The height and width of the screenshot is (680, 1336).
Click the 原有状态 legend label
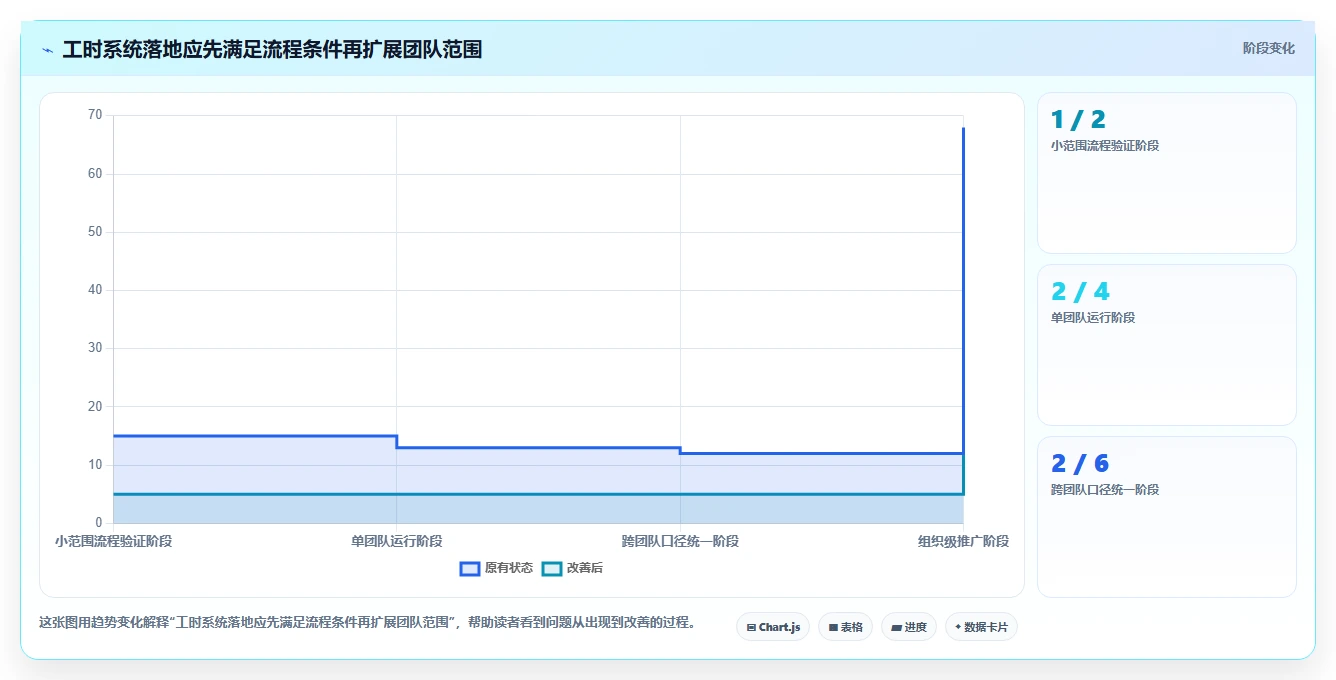509,568
